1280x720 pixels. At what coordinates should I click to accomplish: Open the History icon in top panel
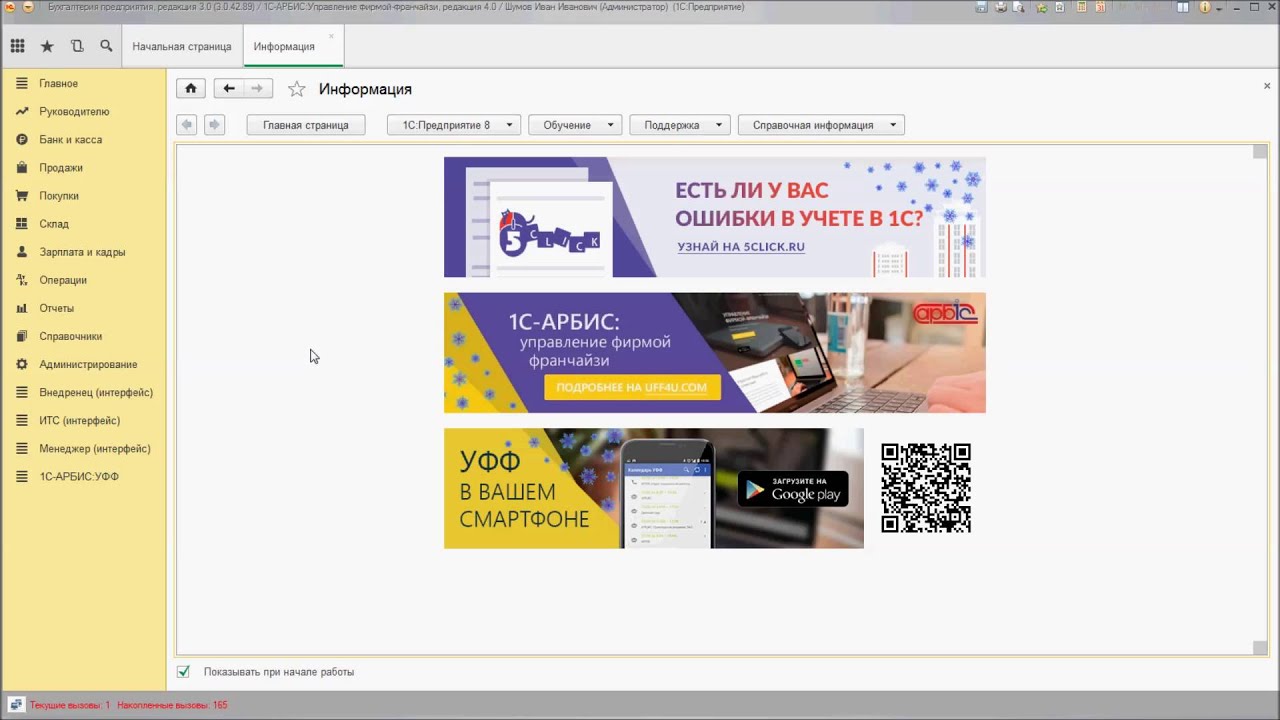click(x=77, y=46)
